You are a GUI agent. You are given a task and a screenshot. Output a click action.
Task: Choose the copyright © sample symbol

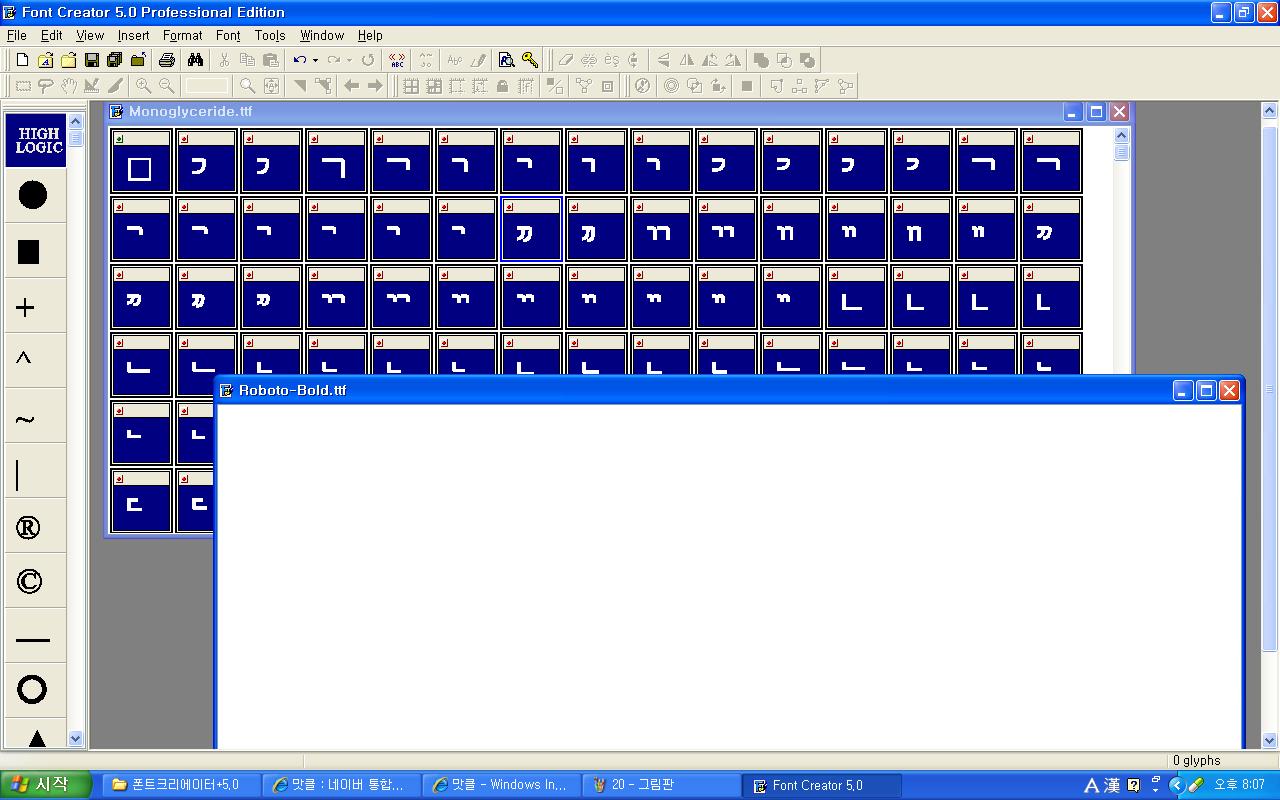[30, 581]
